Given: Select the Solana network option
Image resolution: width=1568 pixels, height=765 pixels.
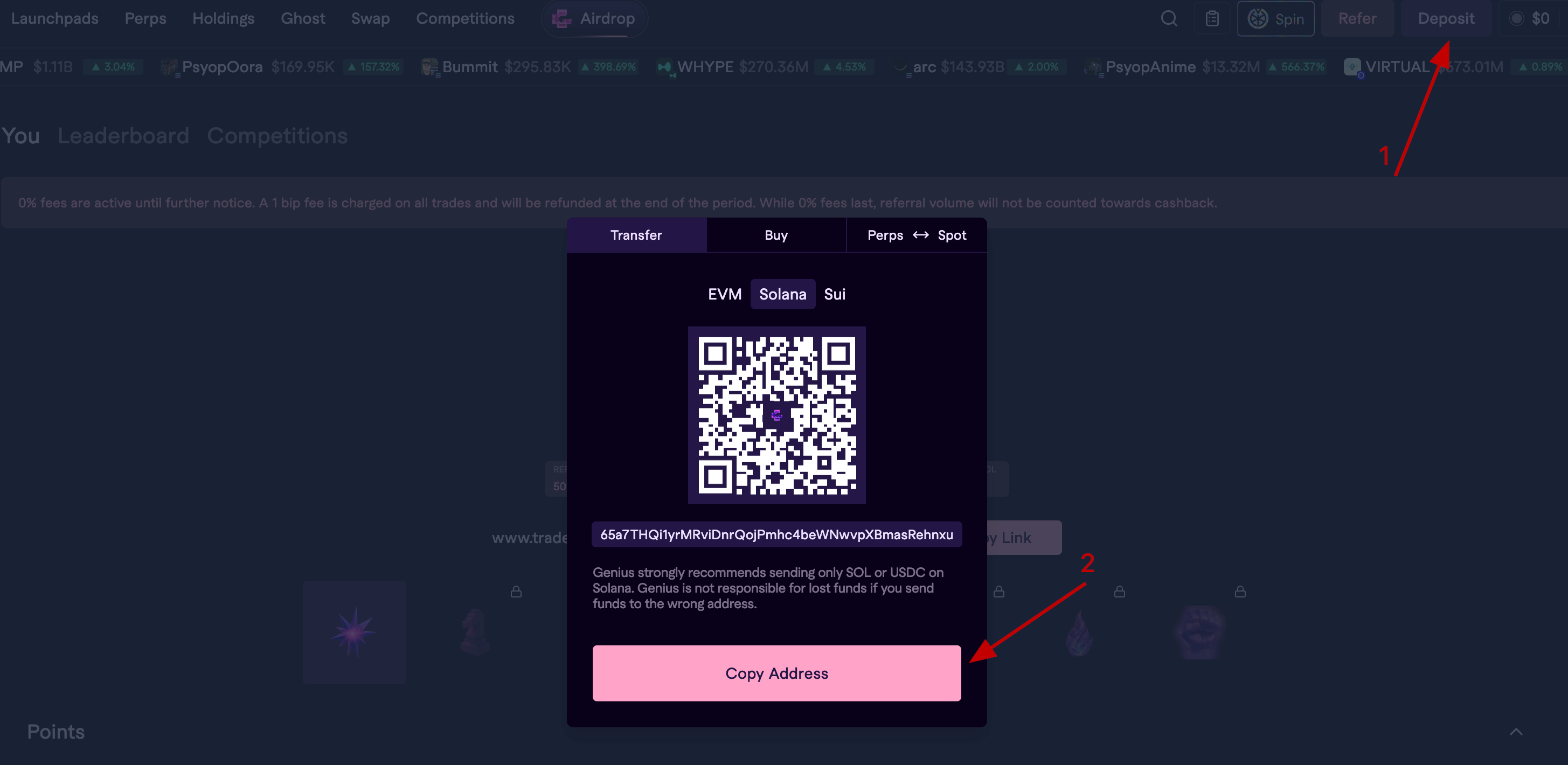Looking at the screenshot, I should 782,295.
